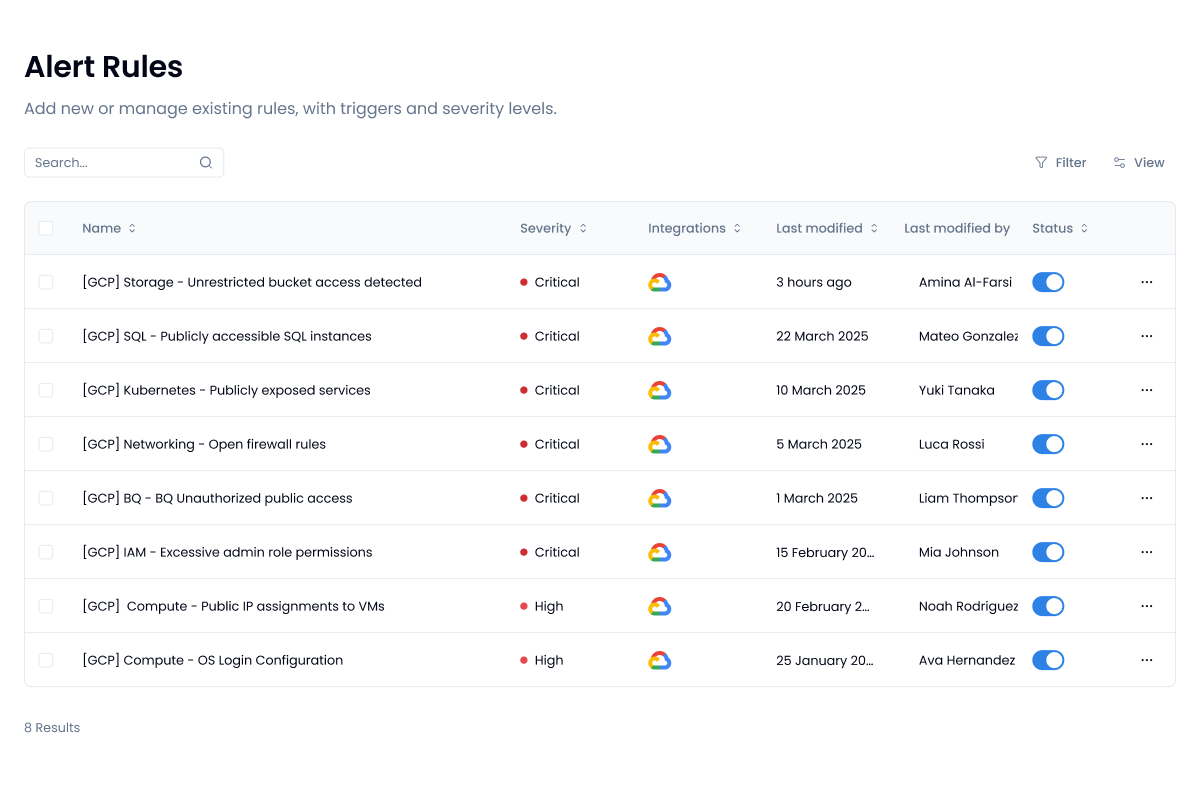Disable the Storage unrestricted bucket access rule

pyautogui.click(x=1048, y=282)
